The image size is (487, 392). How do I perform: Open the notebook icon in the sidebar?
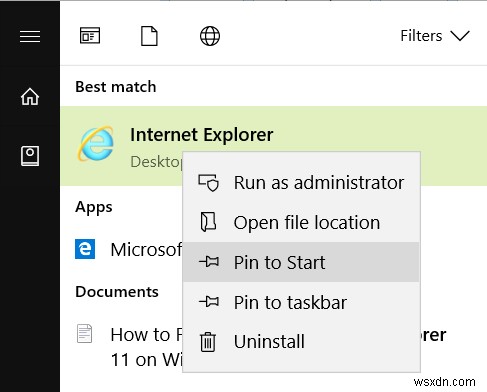(x=30, y=156)
